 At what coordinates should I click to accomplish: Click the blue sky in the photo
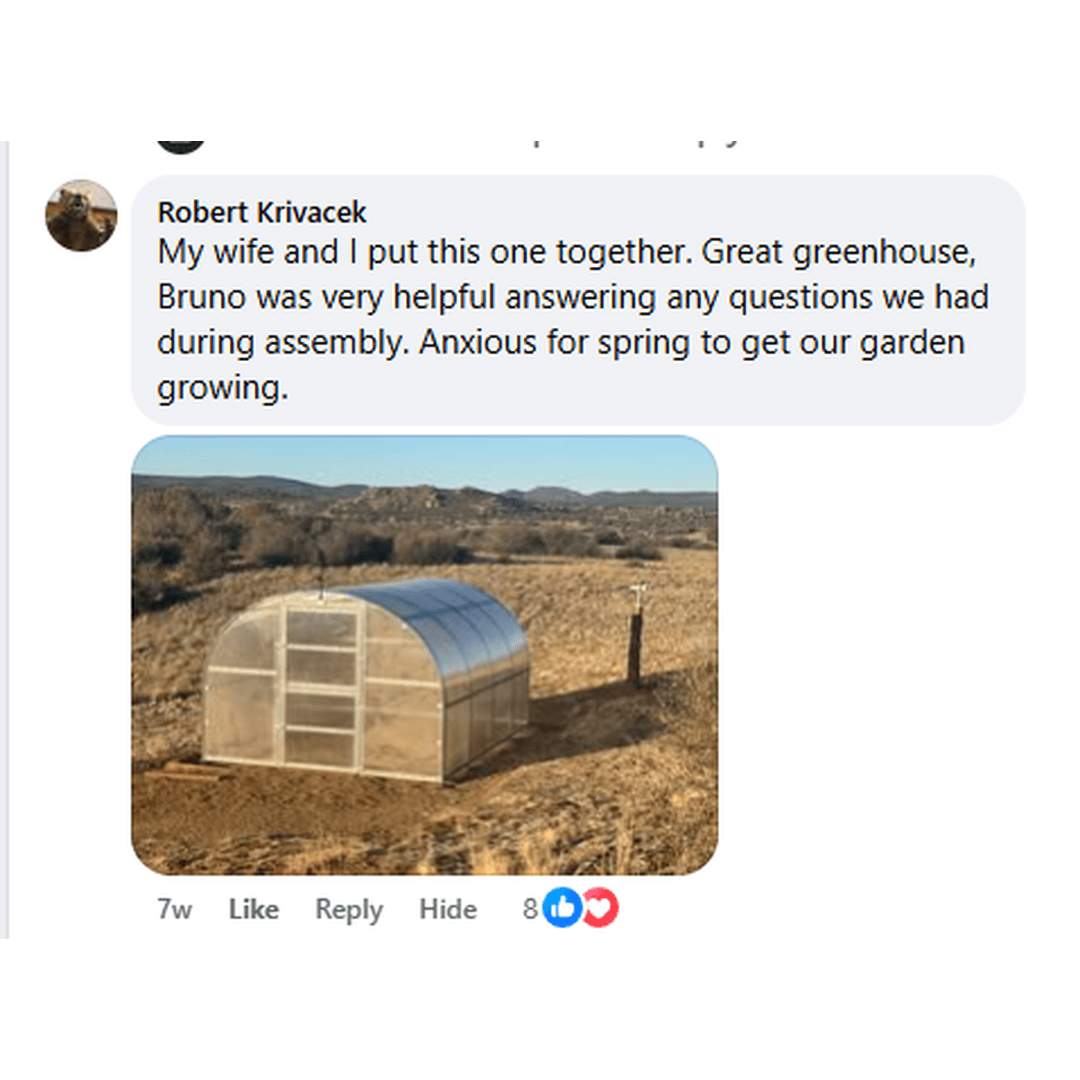(x=424, y=460)
